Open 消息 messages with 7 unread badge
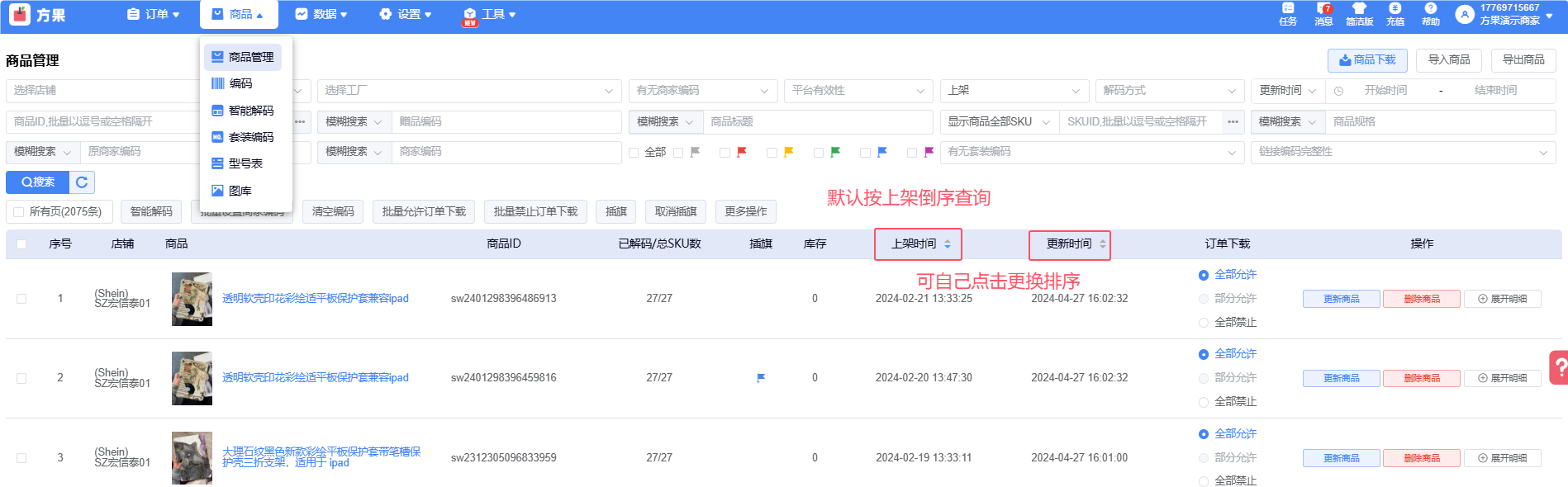Screen dimensions: 1568x487 point(1323,14)
